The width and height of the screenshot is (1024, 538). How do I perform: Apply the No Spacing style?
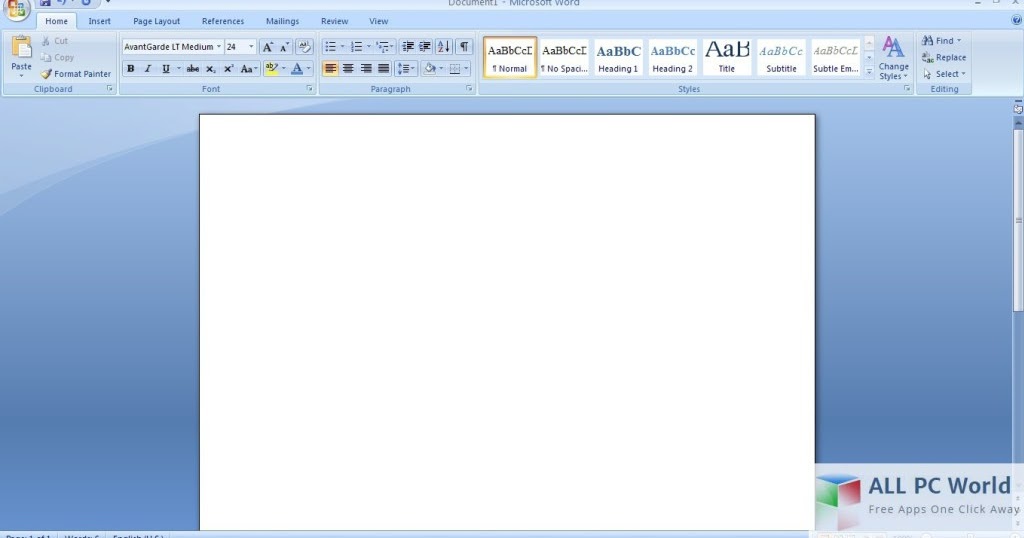[564, 57]
